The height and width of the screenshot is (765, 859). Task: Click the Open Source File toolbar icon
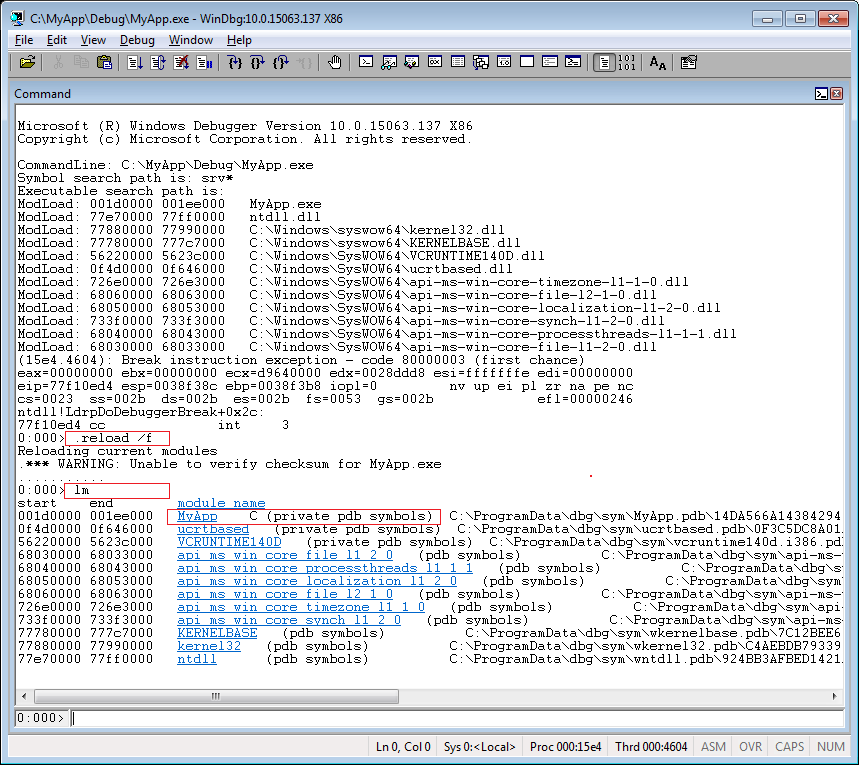[x=27, y=62]
